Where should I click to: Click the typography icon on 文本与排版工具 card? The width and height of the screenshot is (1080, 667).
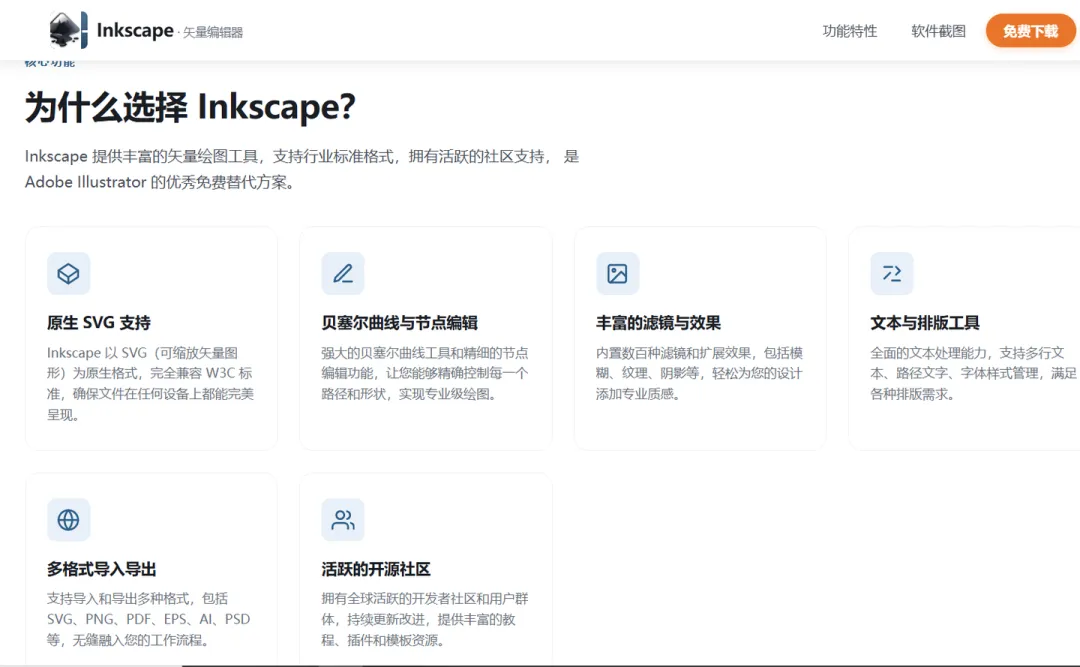tap(892, 274)
